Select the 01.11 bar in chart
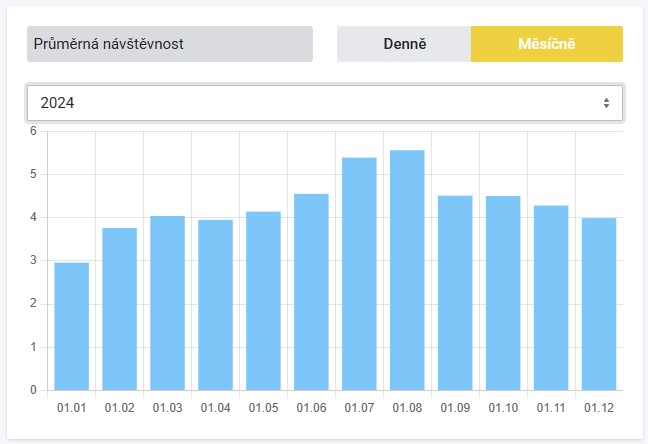The image size is (648, 444). [x=551, y=298]
